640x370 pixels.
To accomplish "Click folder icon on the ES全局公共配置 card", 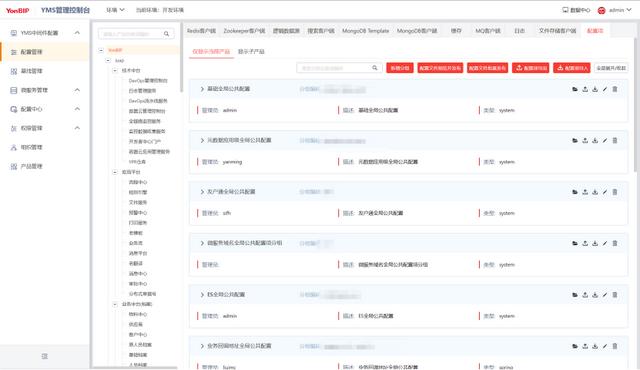I will (575, 295).
